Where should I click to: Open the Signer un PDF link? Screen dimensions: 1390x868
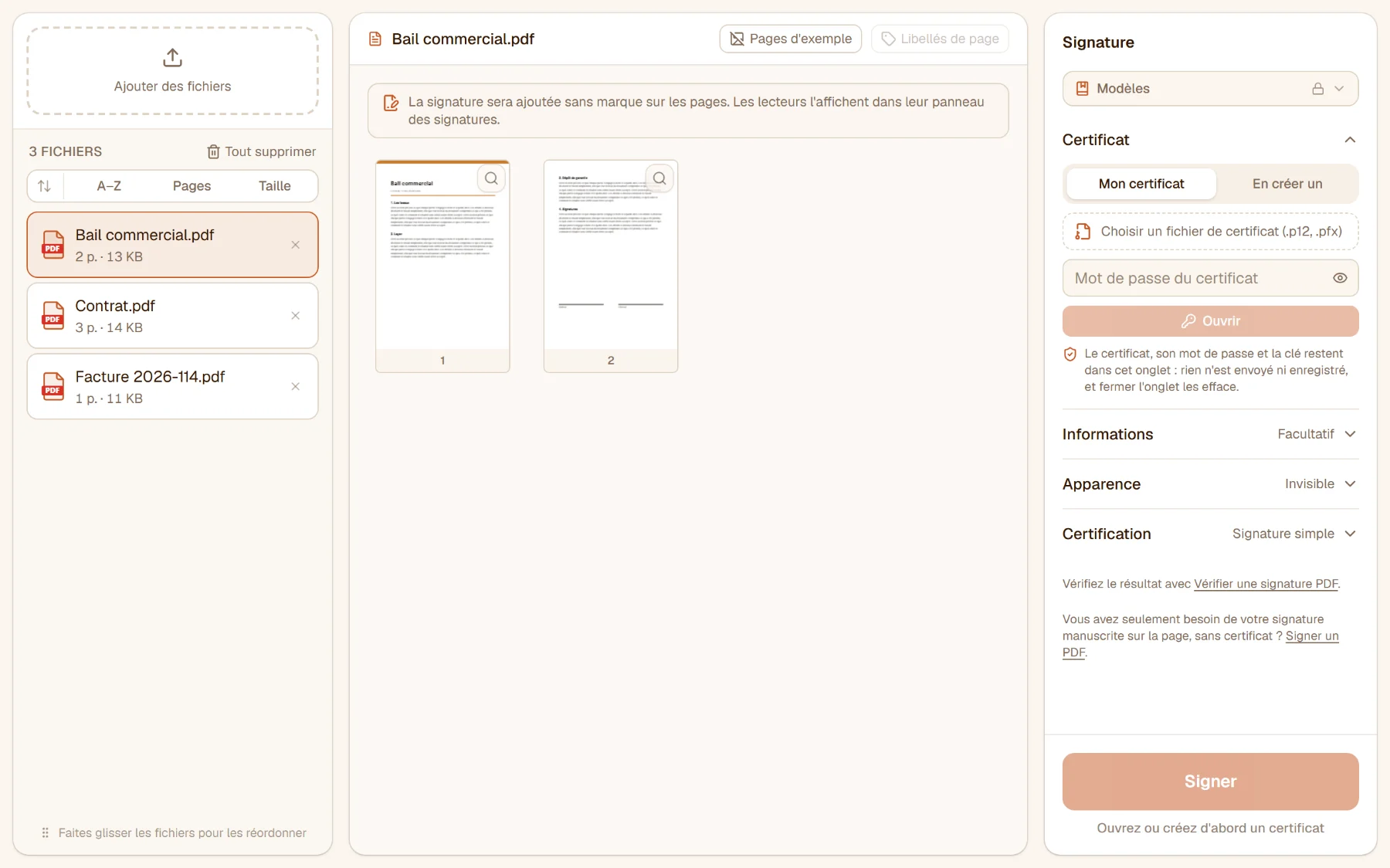pos(1312,636)
